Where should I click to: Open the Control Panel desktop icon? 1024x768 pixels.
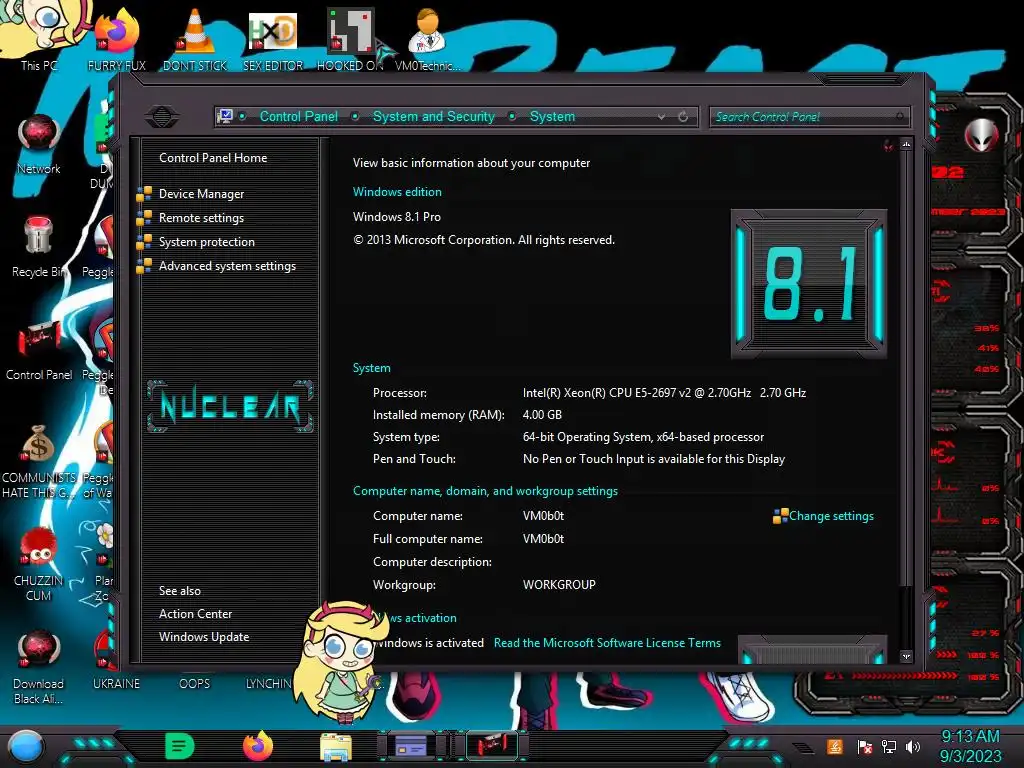39,350
